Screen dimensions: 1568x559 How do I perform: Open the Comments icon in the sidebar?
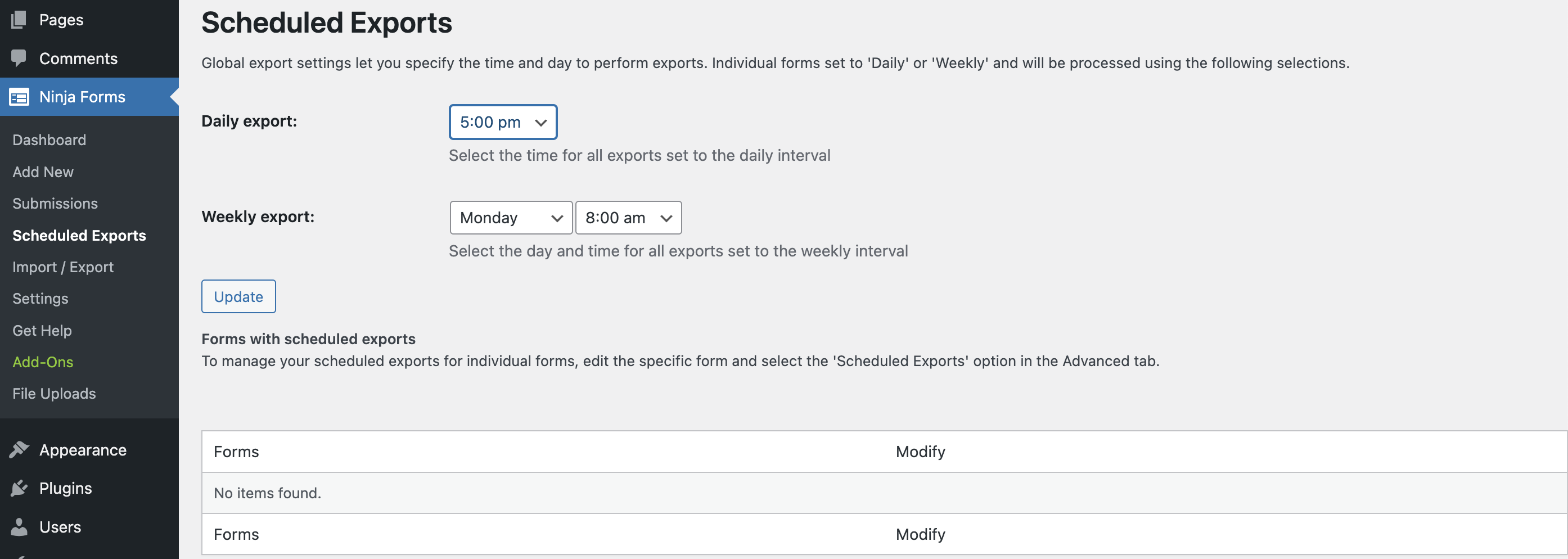pos(19,58)
